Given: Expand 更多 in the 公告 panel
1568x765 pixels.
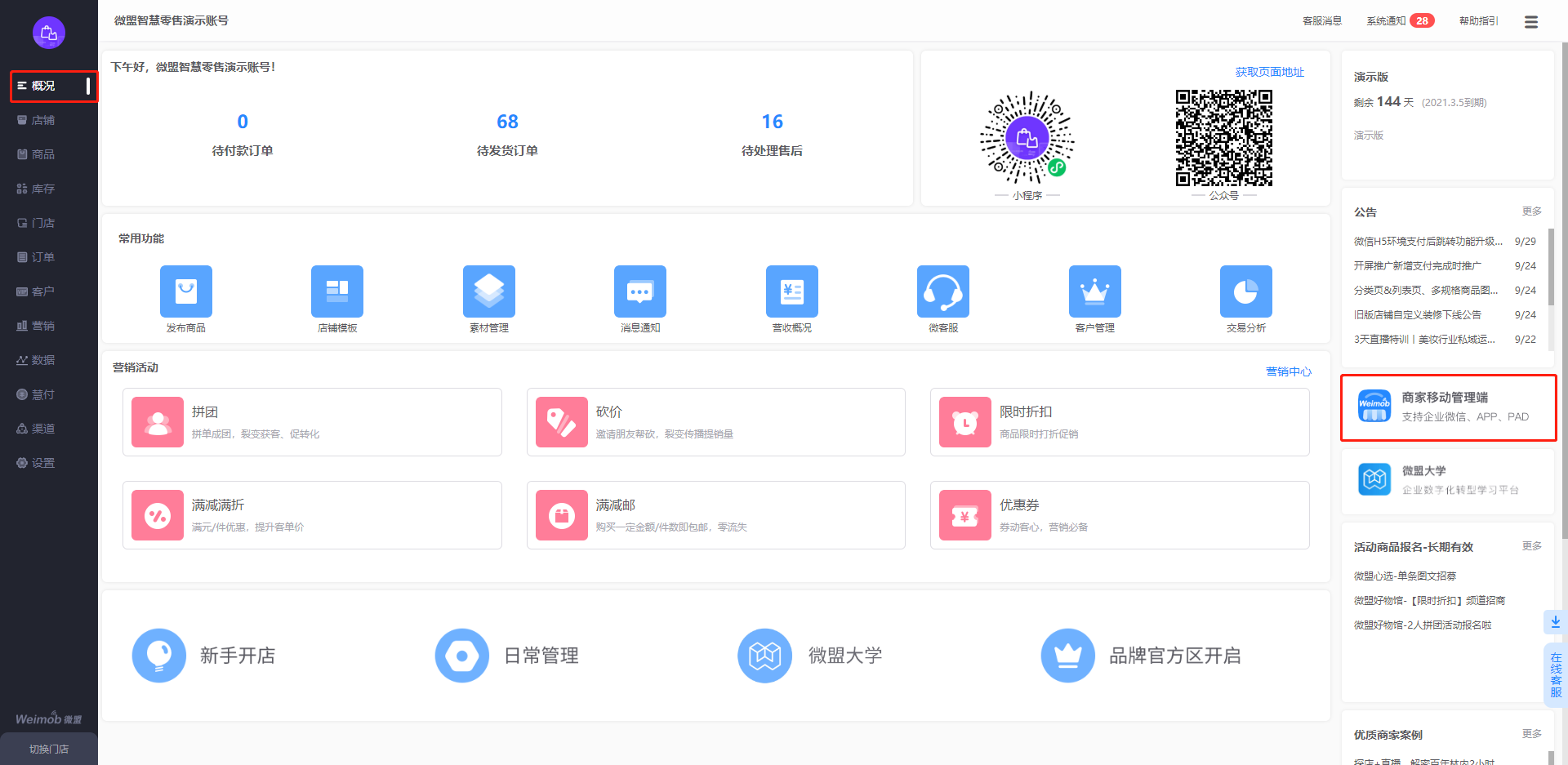Looking at the screenshot, I should [1531, 211].
